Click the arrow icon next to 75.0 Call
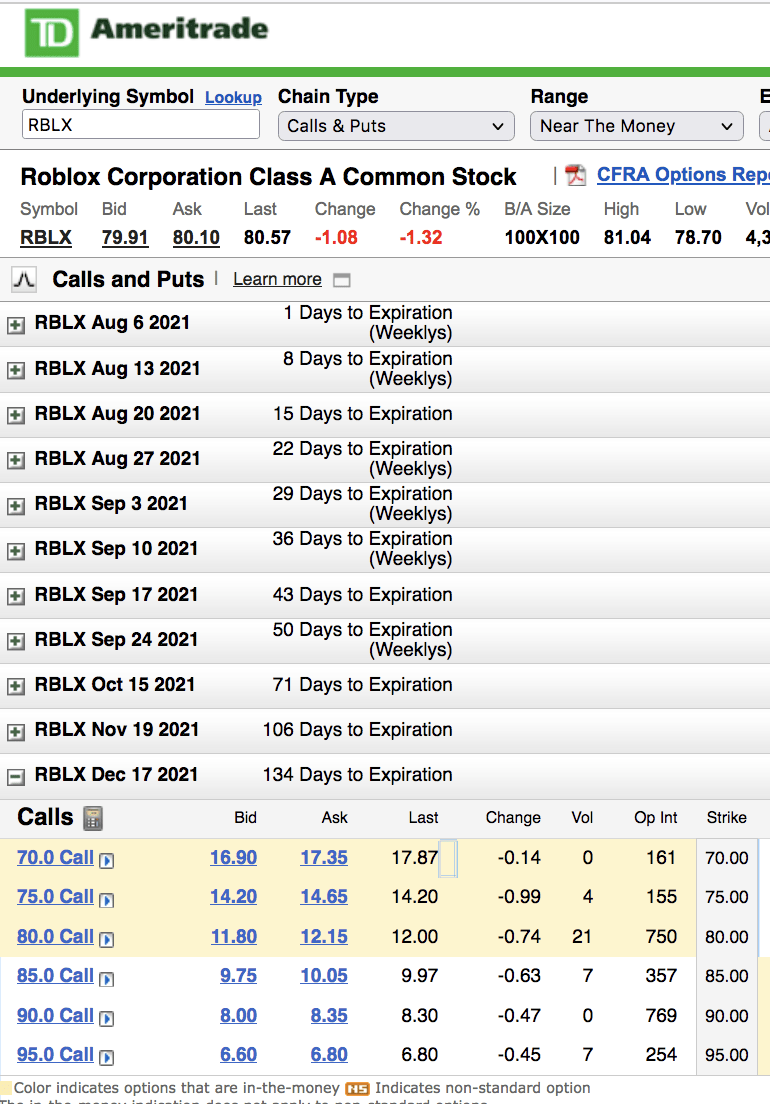This screenshot has height=1104, width=770. click(x=106, y=900)
